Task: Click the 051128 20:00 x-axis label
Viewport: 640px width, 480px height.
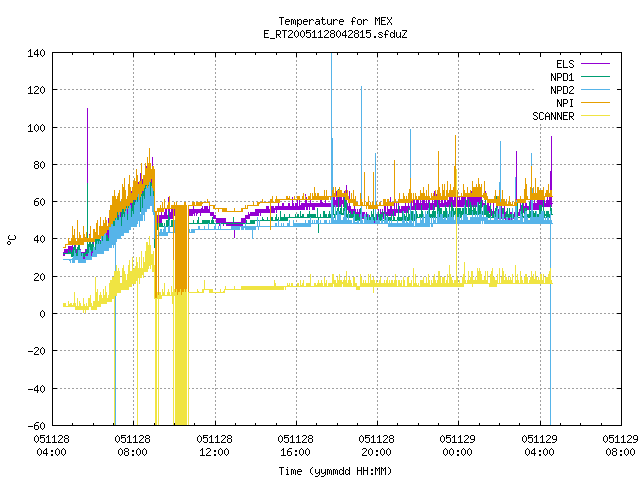Action: click(x=376, y=446)
